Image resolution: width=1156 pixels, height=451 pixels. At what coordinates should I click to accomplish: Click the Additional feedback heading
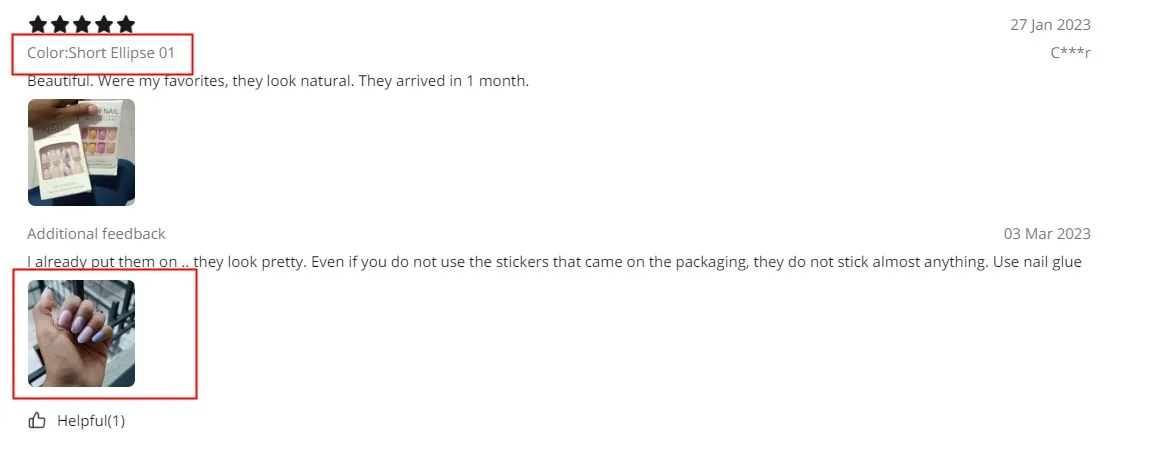click(x=97, y=234)
